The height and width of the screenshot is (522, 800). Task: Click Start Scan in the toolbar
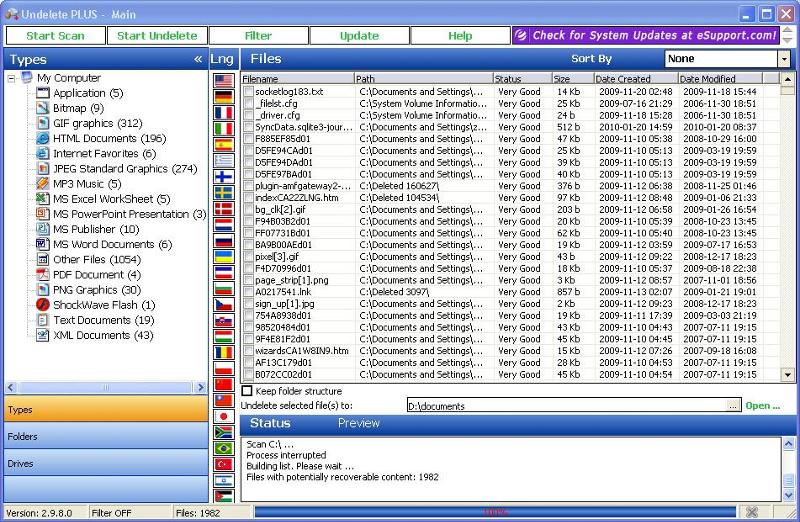[56, 36]
